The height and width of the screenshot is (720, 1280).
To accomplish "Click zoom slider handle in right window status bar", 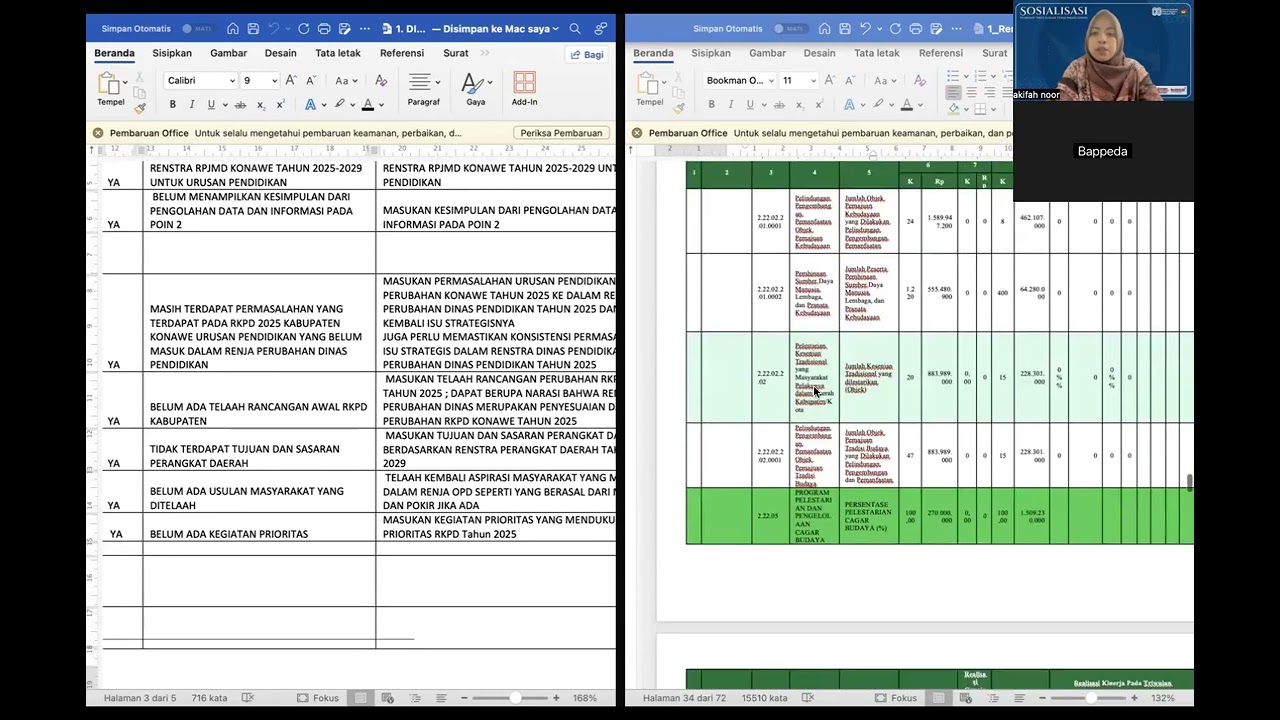I will point(1091,698).
